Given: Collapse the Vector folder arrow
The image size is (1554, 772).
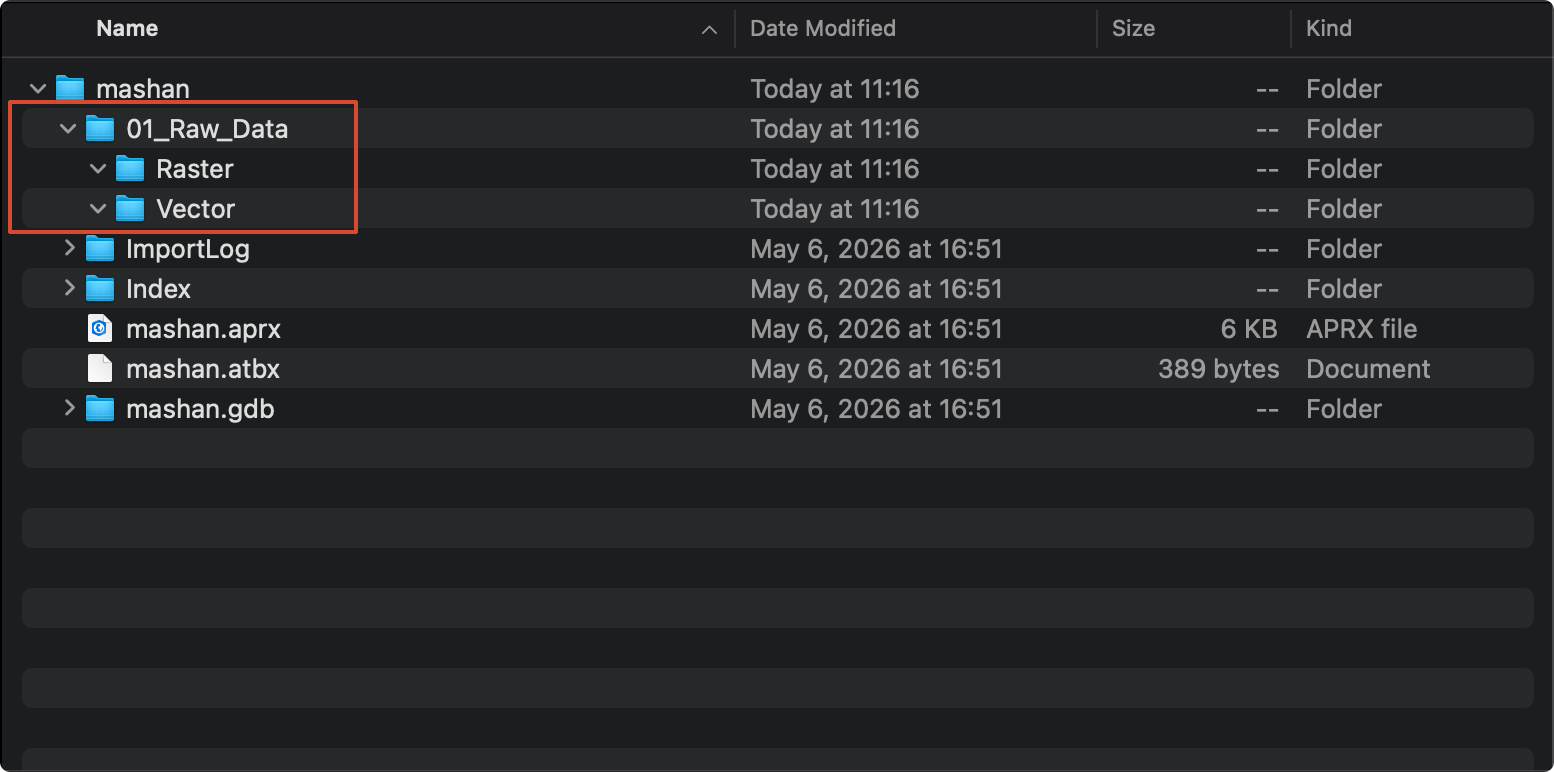Looking at the screenshot, I should 98,209.
